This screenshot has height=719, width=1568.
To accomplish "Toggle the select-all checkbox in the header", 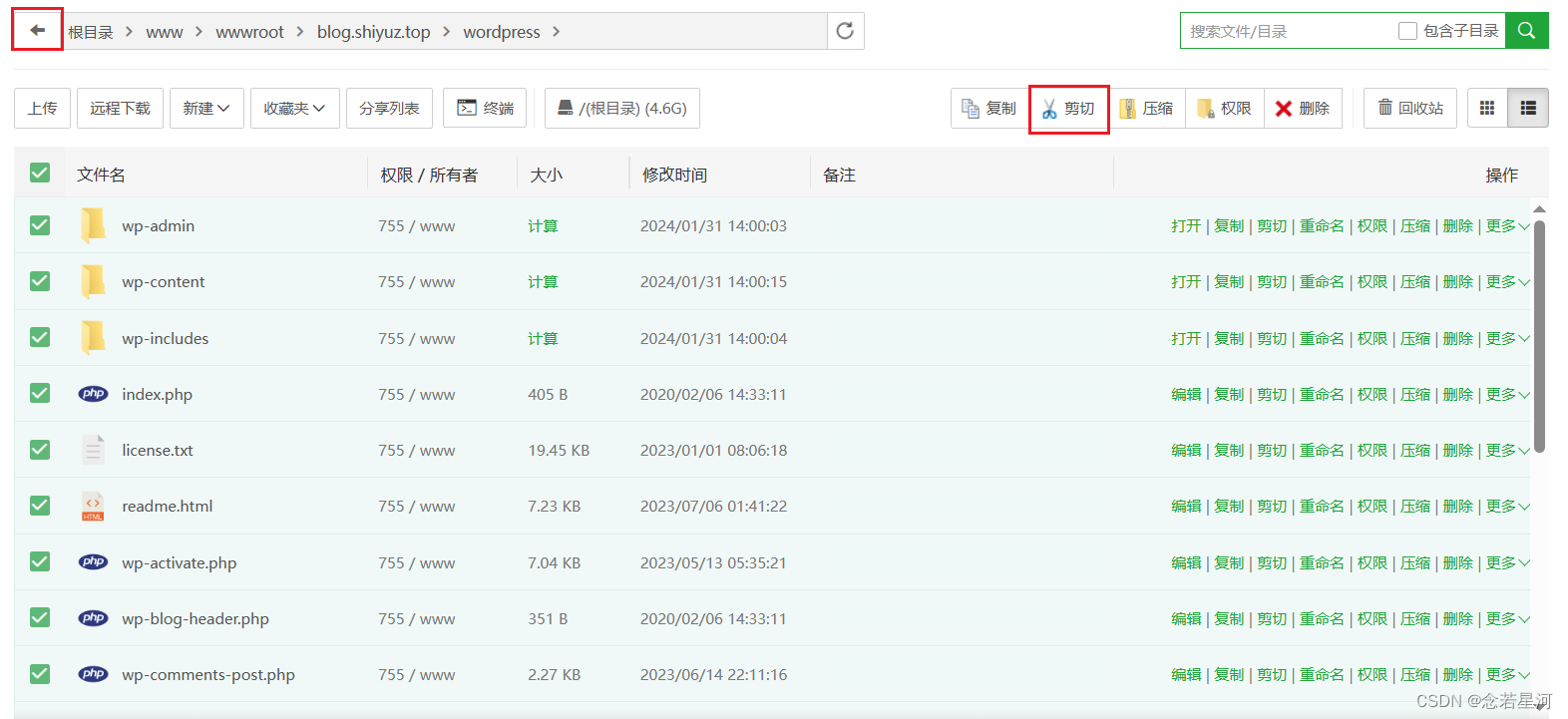I will click(40, 174).
